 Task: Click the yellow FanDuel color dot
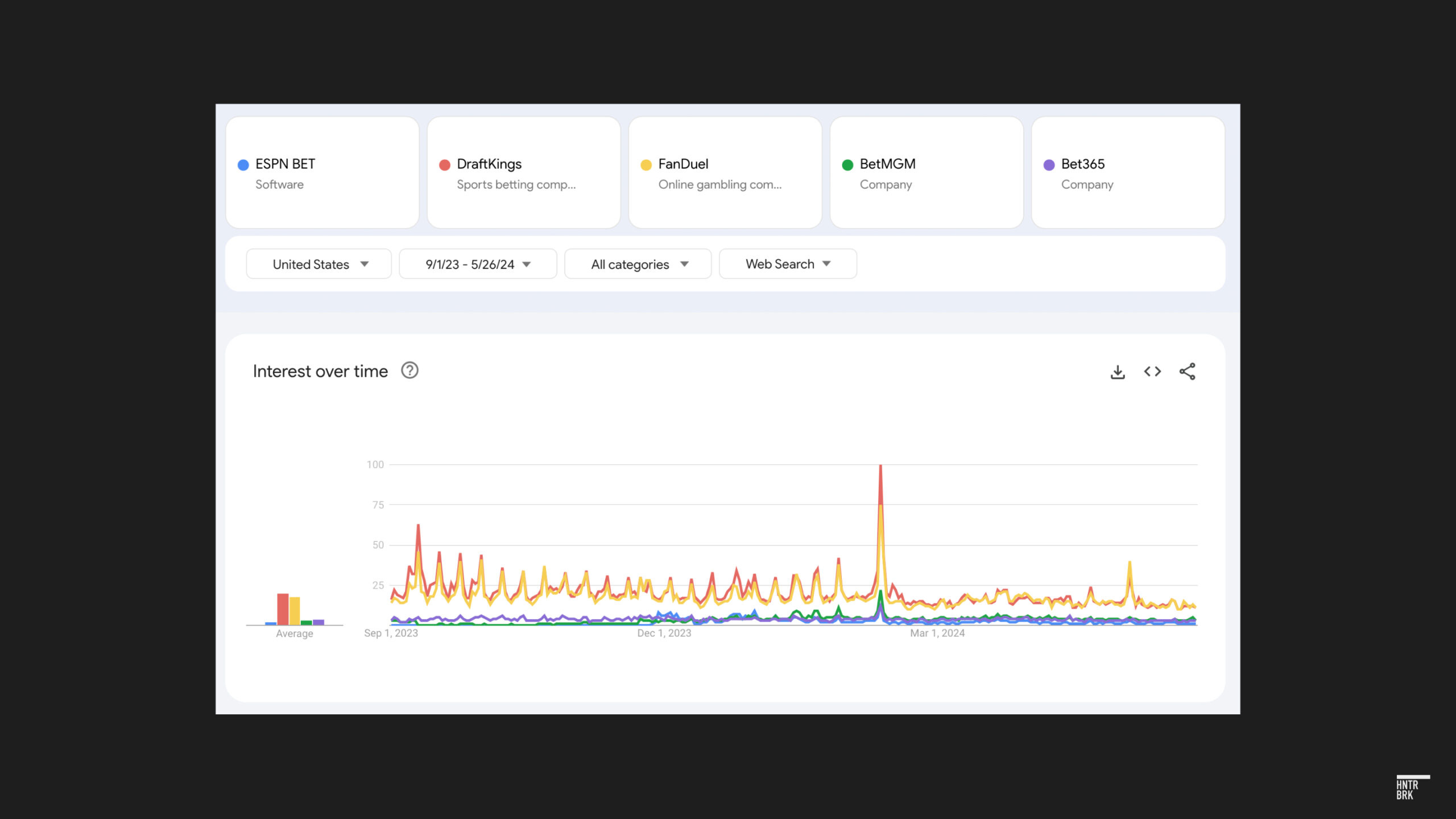pyautogui.click(x=646, y=165)
